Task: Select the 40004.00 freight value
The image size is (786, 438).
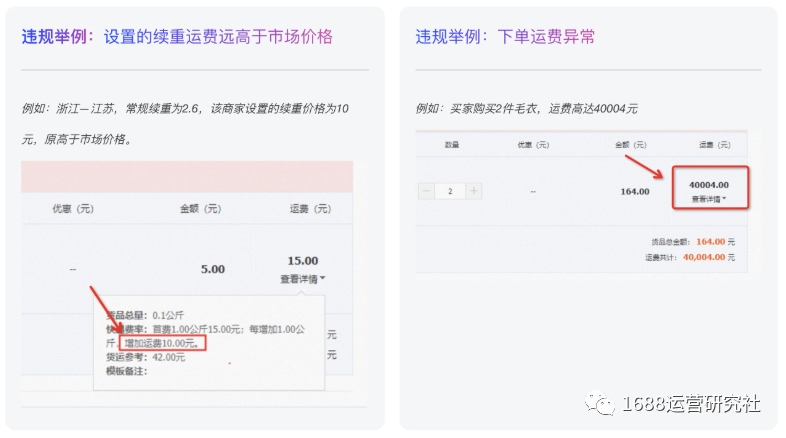Action: pos(709,185)
